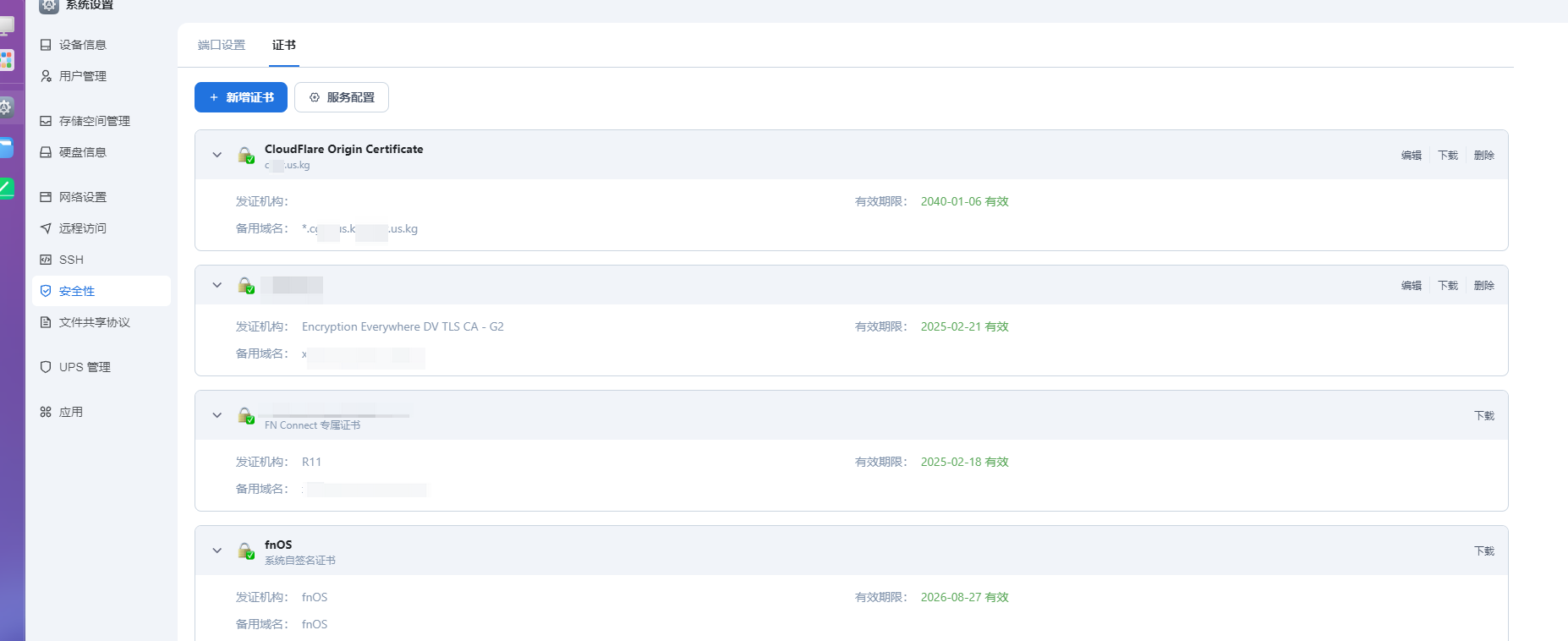Switch to the 端口设置 tab
1568x641 pixels.
(222, 45)
